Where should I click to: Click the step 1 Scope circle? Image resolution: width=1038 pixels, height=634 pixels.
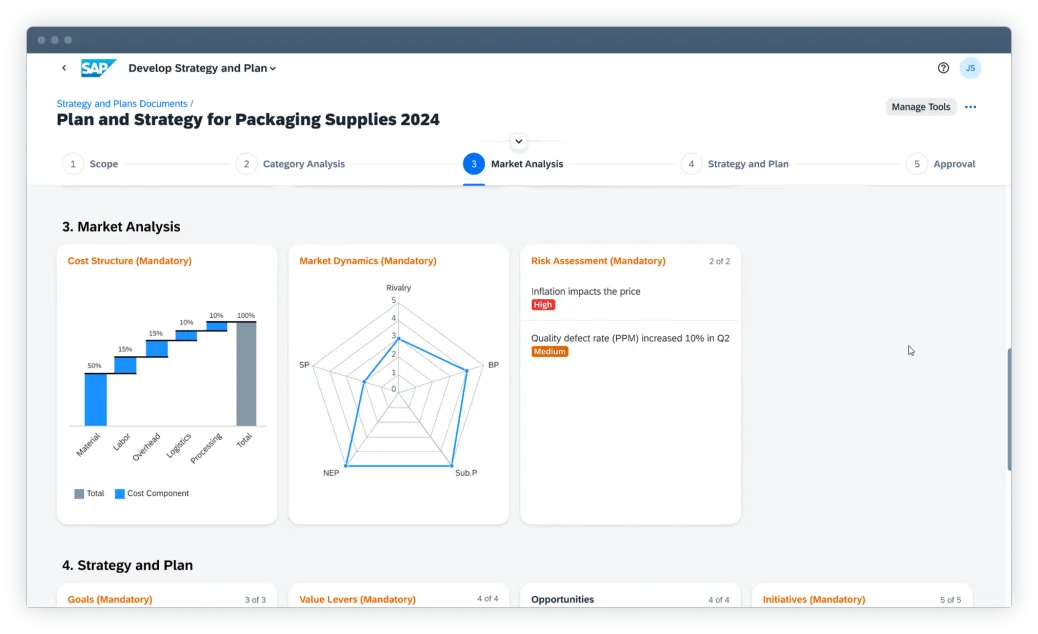tap(72, 164)
